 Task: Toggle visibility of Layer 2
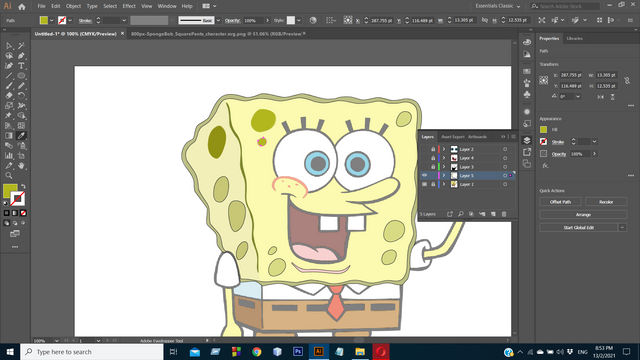[x=424, y=149]
